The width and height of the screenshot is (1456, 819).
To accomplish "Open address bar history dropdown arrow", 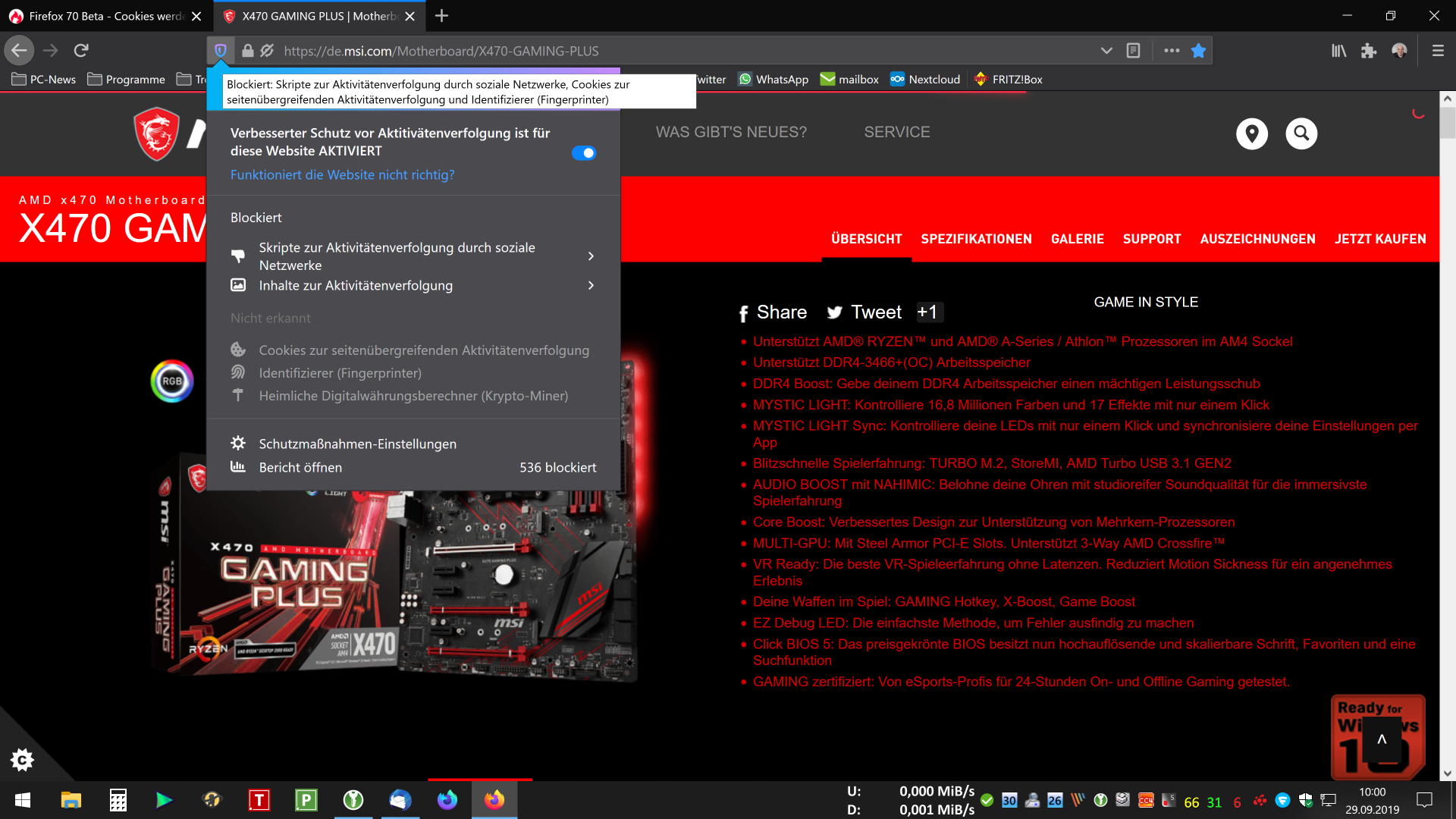I will tap(1106, 51).
